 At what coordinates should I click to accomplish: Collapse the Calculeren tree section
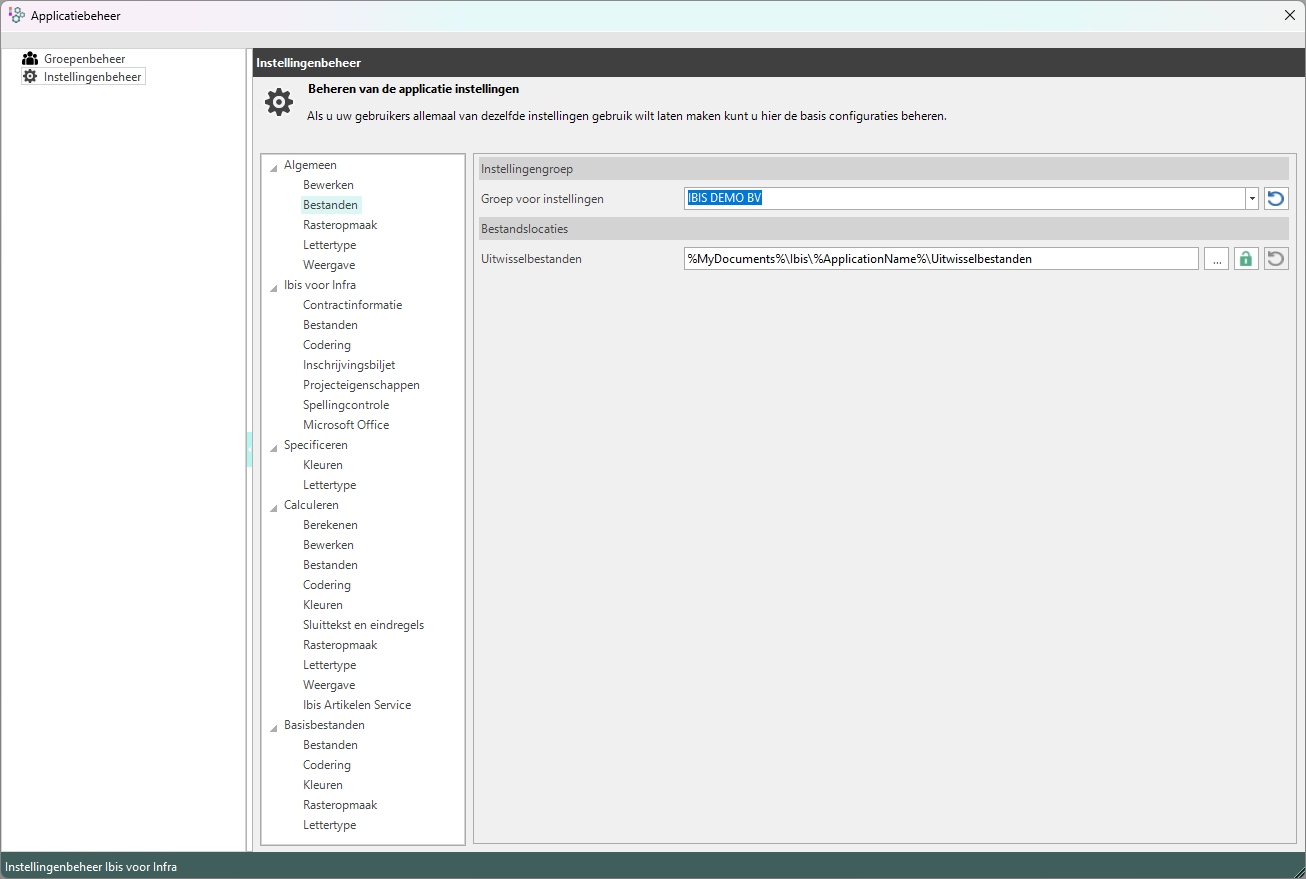(x=274, y=507)
